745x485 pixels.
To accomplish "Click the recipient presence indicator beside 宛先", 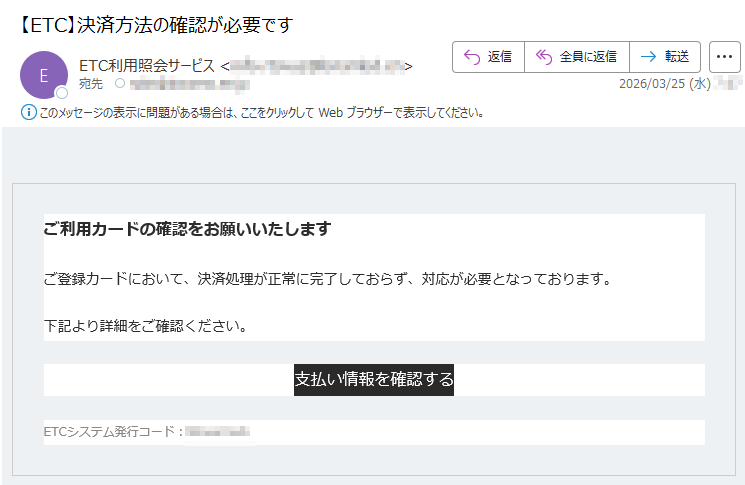I will [x=121, y=84].
